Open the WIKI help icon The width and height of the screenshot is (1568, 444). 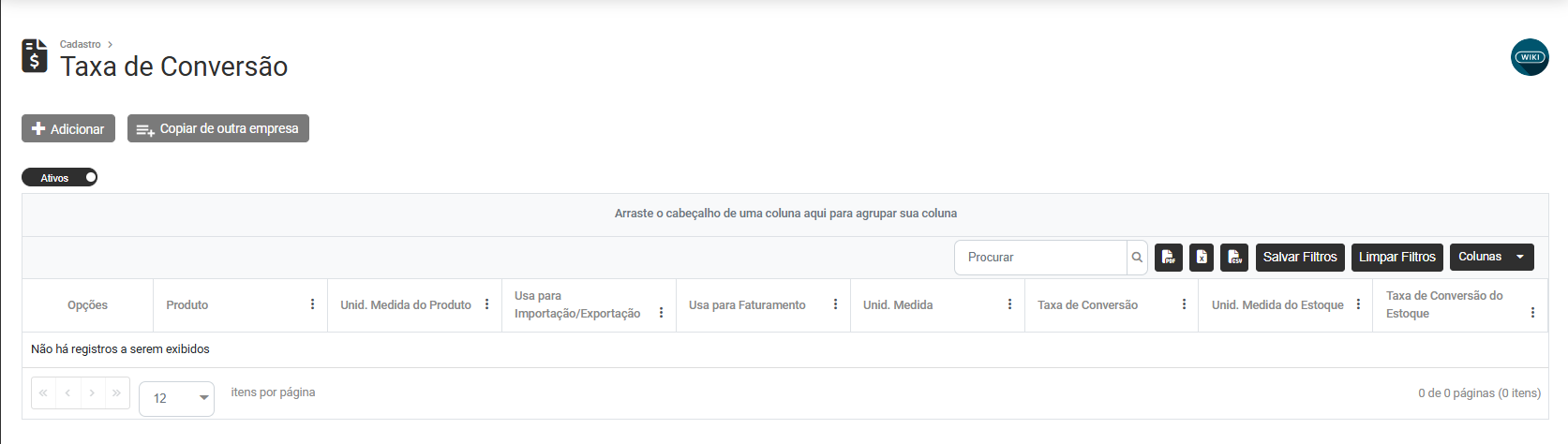[1530, 57]
